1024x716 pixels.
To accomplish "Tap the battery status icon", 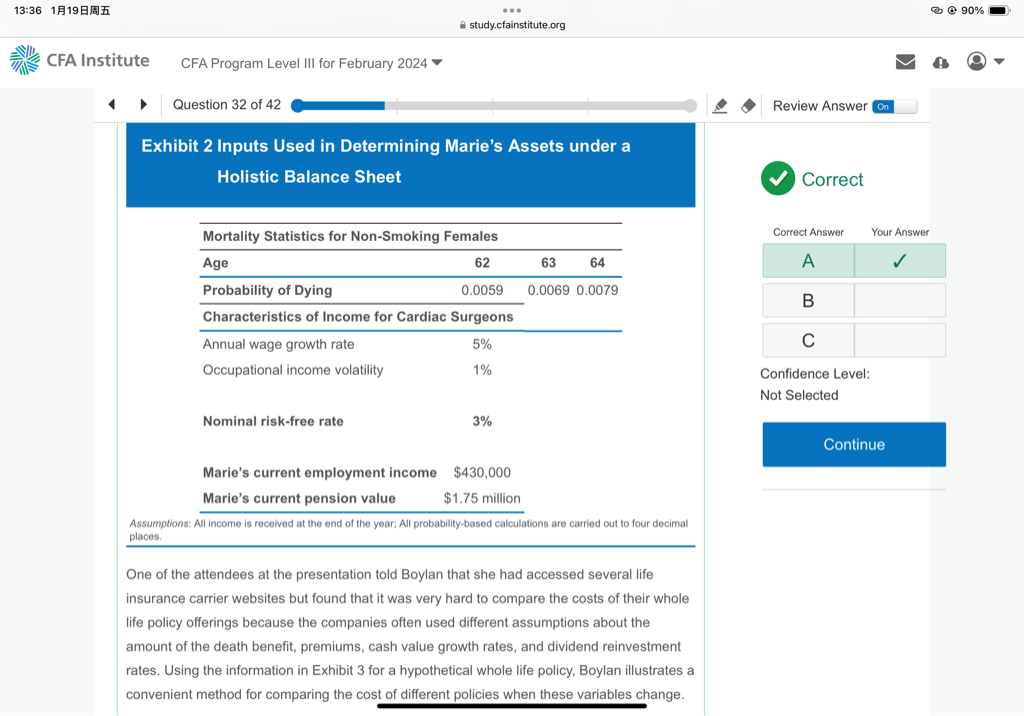I will click(x=1000, y=11).
